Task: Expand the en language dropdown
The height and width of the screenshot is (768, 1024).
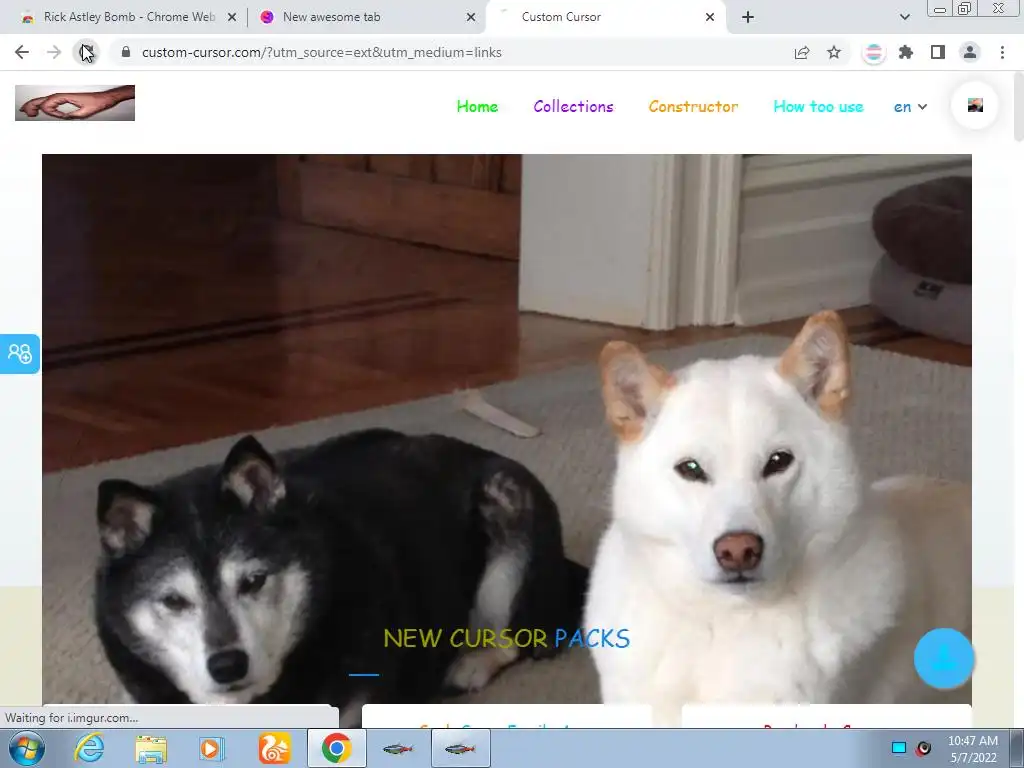Action: pos(910,107)
